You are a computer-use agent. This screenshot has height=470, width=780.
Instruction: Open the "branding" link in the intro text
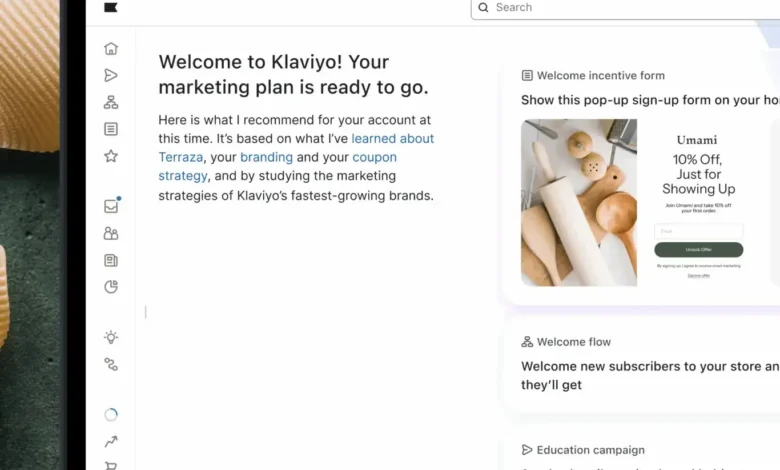click(266, 157)
